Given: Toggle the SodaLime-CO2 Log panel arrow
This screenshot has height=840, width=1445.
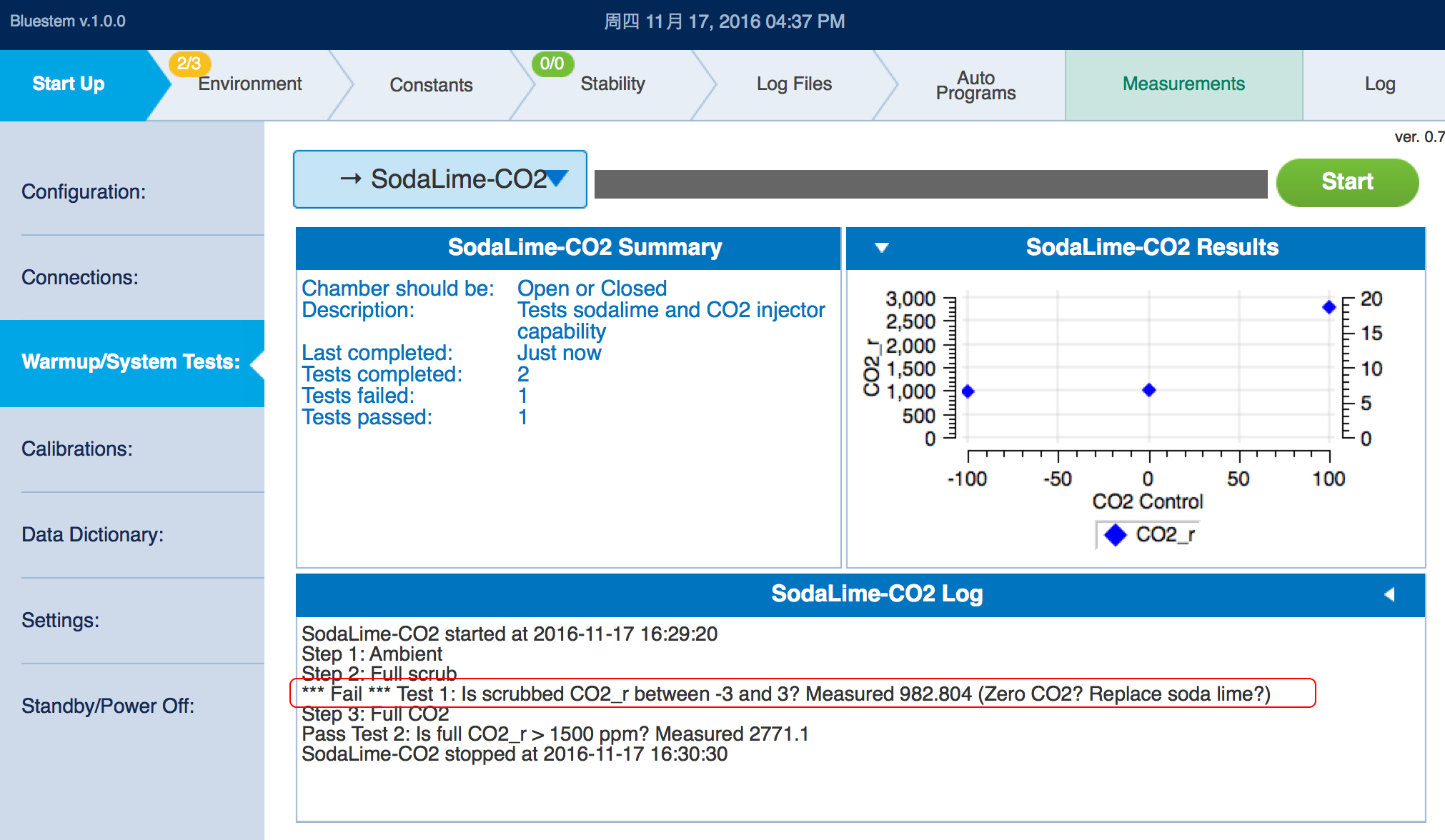Looking at the screenshot, I should pyautogui.click(x=1389, y=594).
